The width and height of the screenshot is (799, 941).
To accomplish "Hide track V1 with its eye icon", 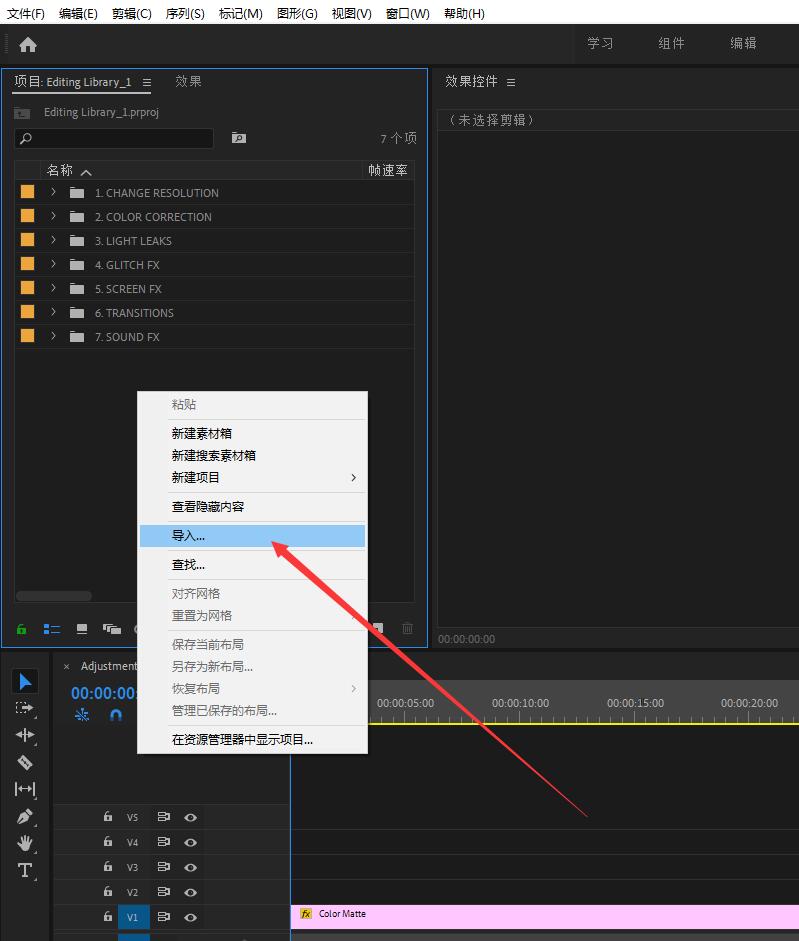I will (x=190, y=917).
